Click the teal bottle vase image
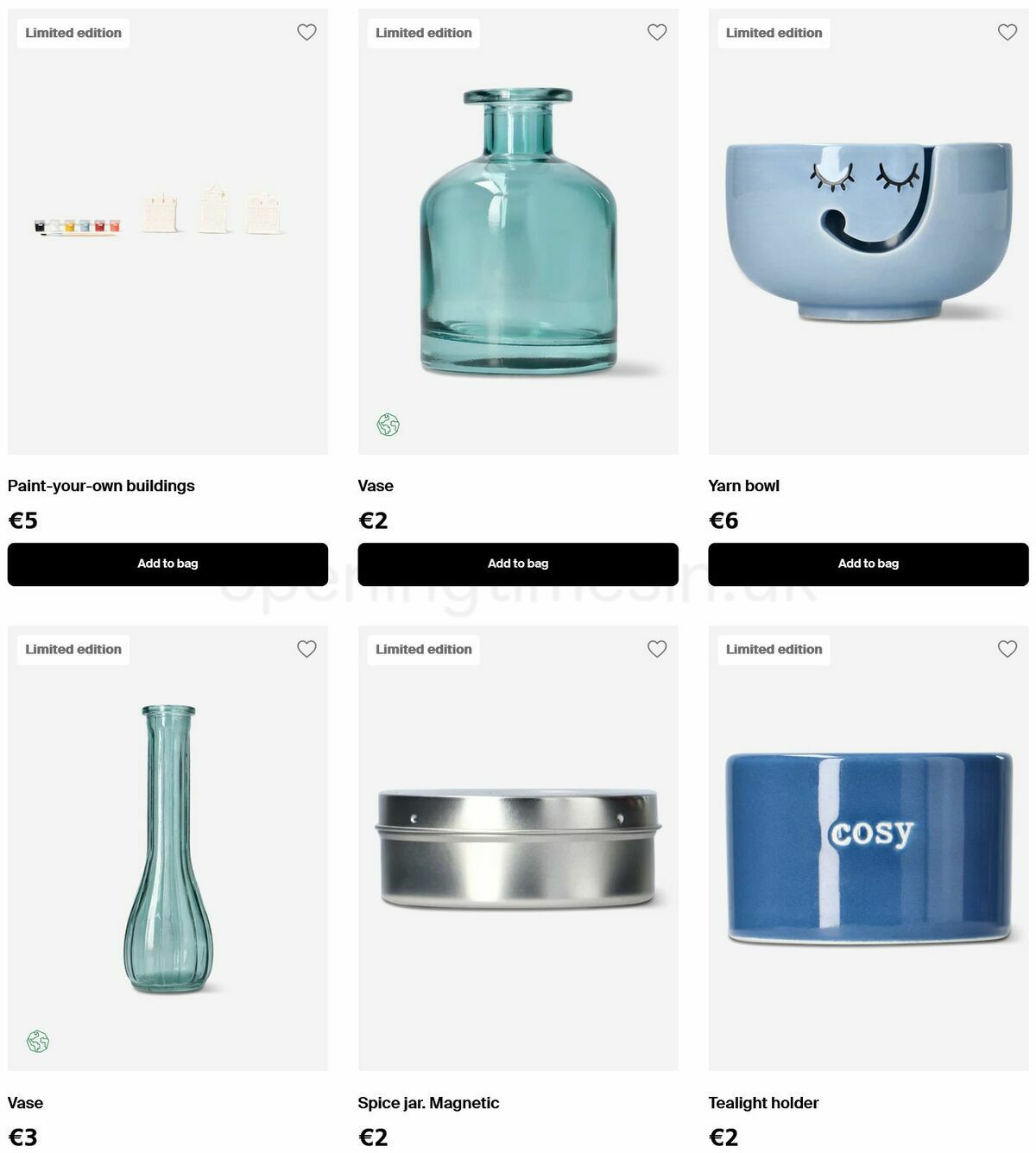The width and height of the screenshot is (1036, 1153). (x=518, y=230)
